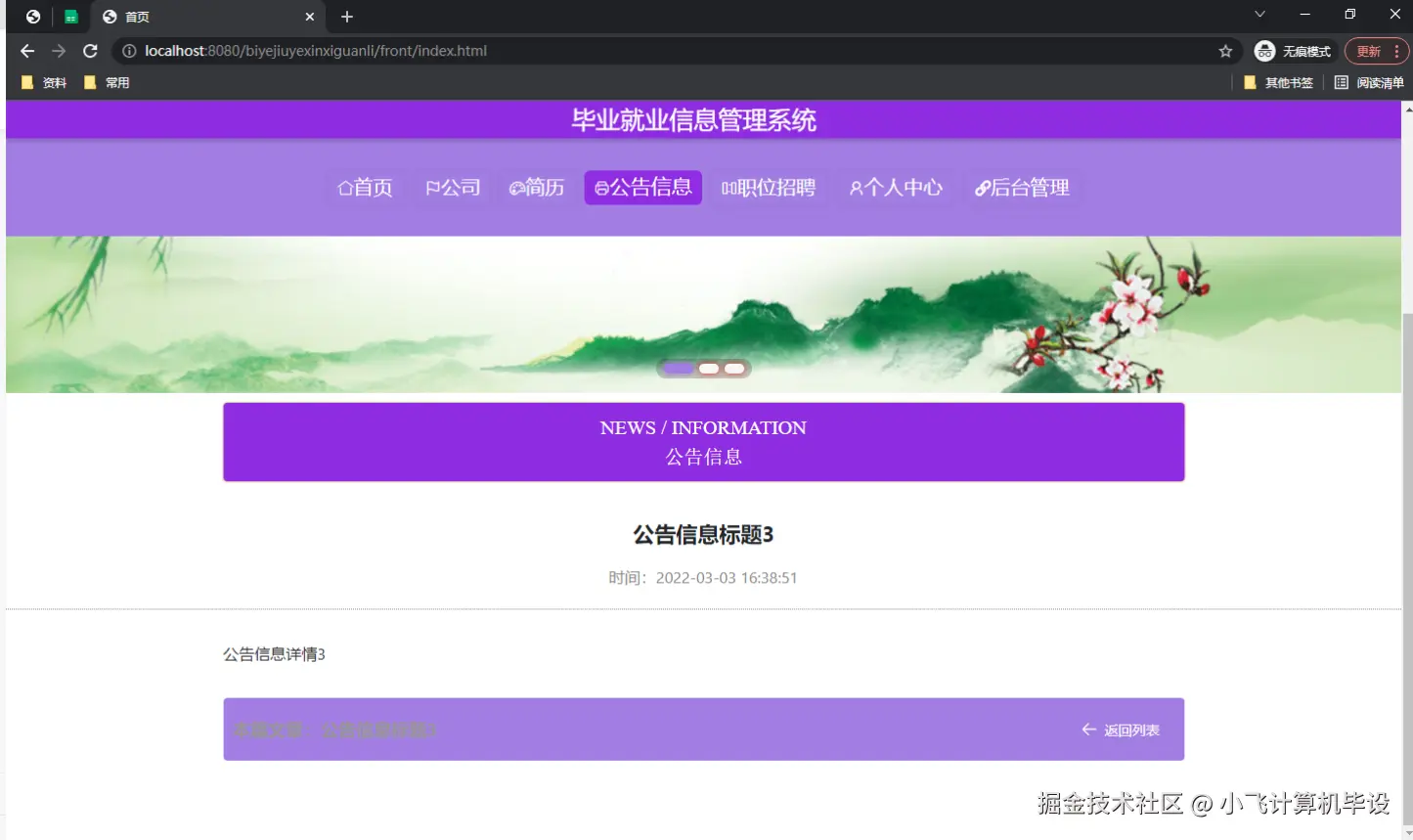Viewport: 1413px width, 840px height.
Task: Open the tab search dropdown chevron
Action: (x=1259, y=15)
